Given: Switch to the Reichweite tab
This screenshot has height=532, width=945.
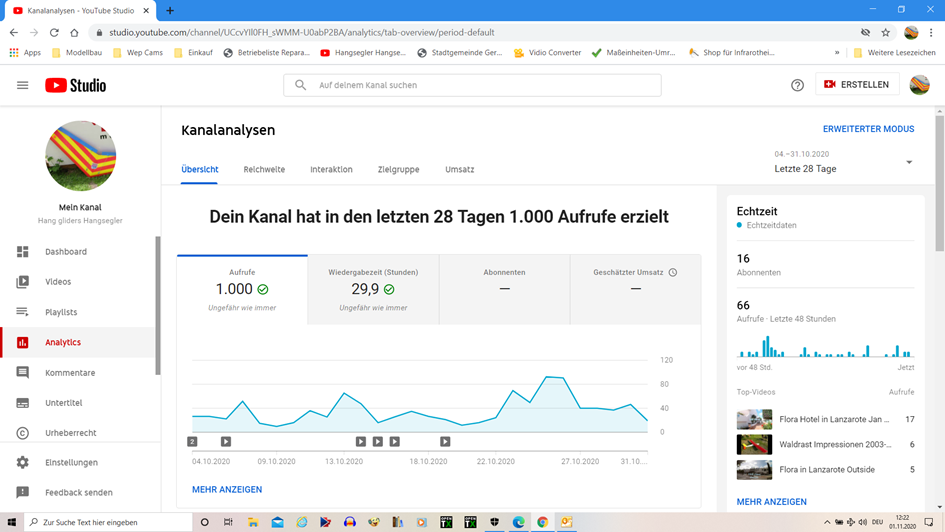Looking at the screenshot, I should [x=264, y=170].
